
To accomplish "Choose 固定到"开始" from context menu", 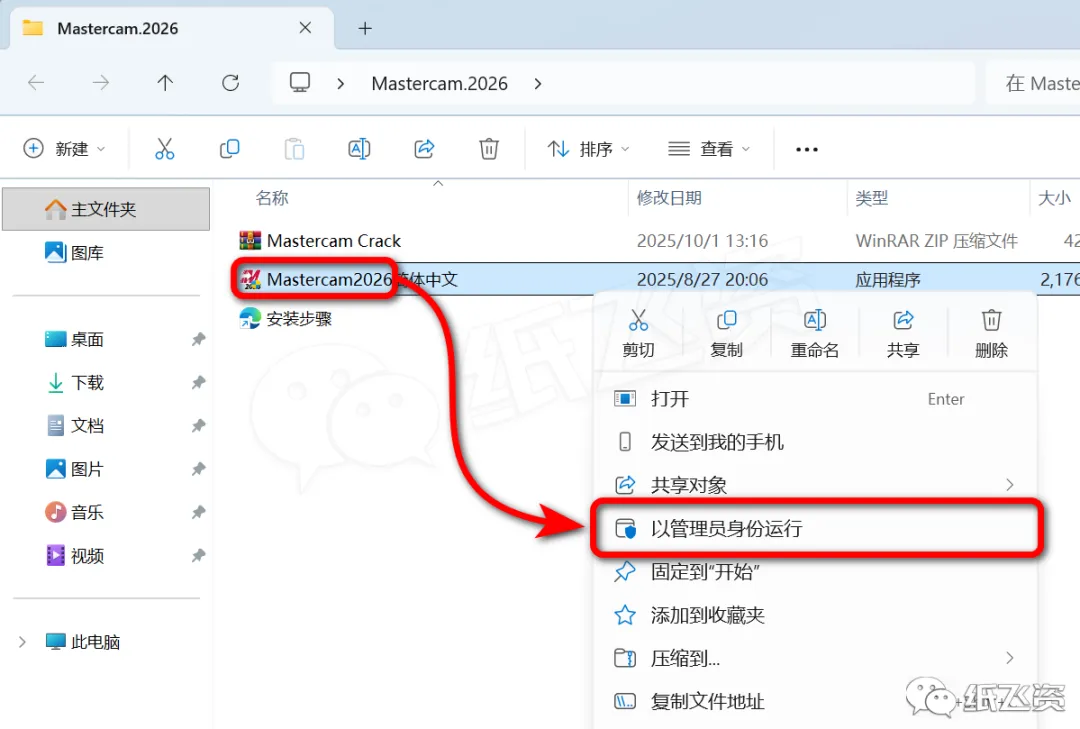I will (815, 572).
